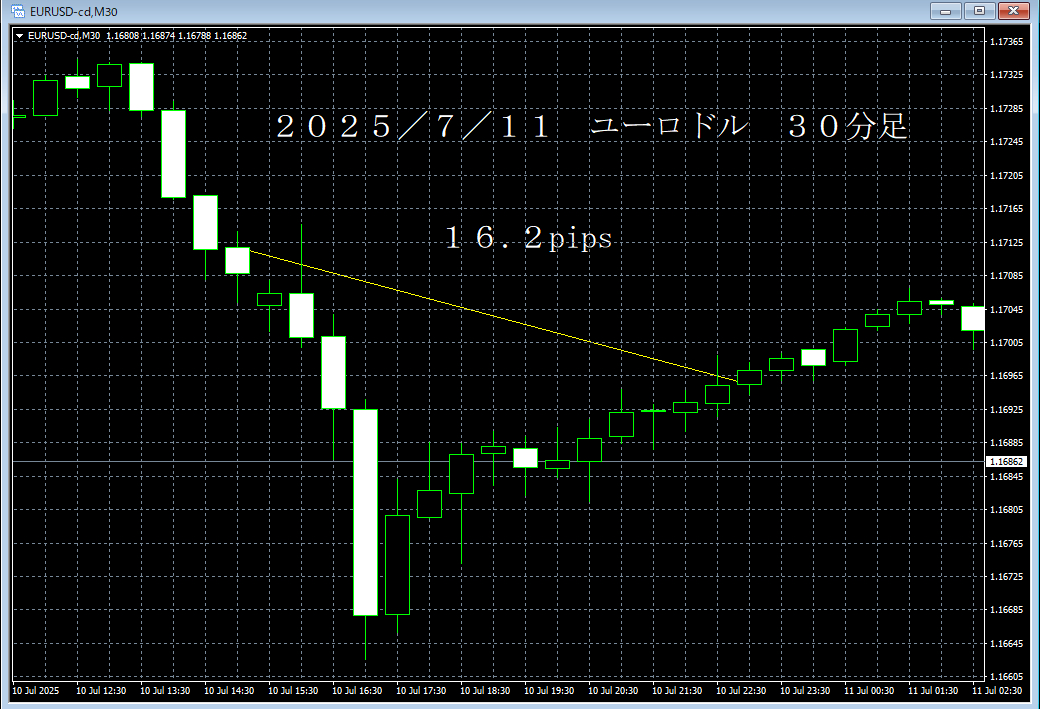Click price scale value 1.16645
Viewport: 1040px width, 709px height.
click(1006, 644)
